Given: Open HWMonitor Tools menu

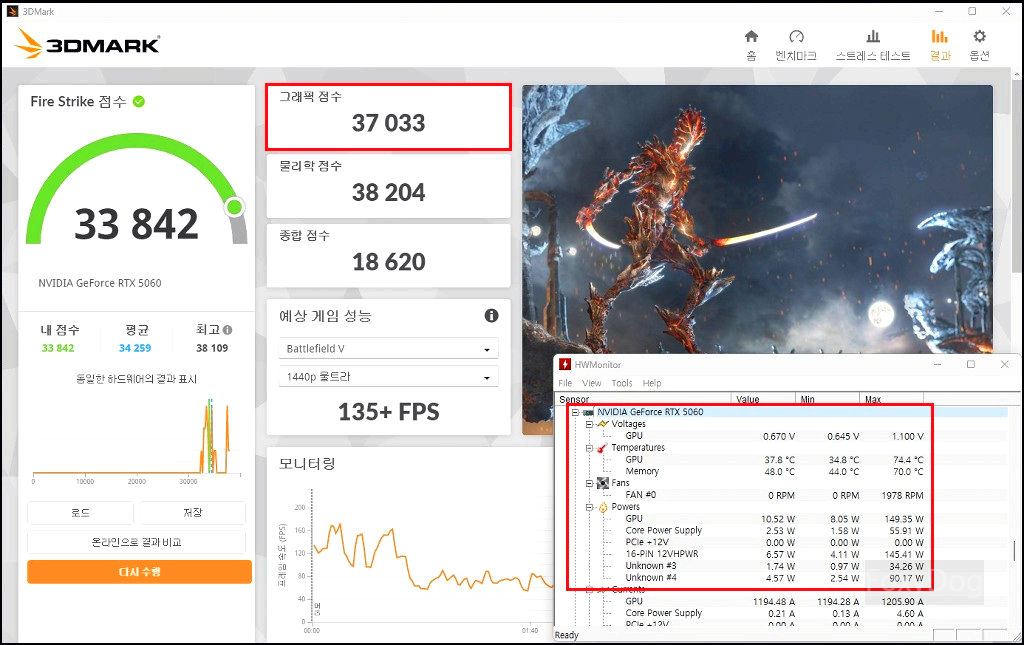Looking at the screenshot, I should click(622, 383).
